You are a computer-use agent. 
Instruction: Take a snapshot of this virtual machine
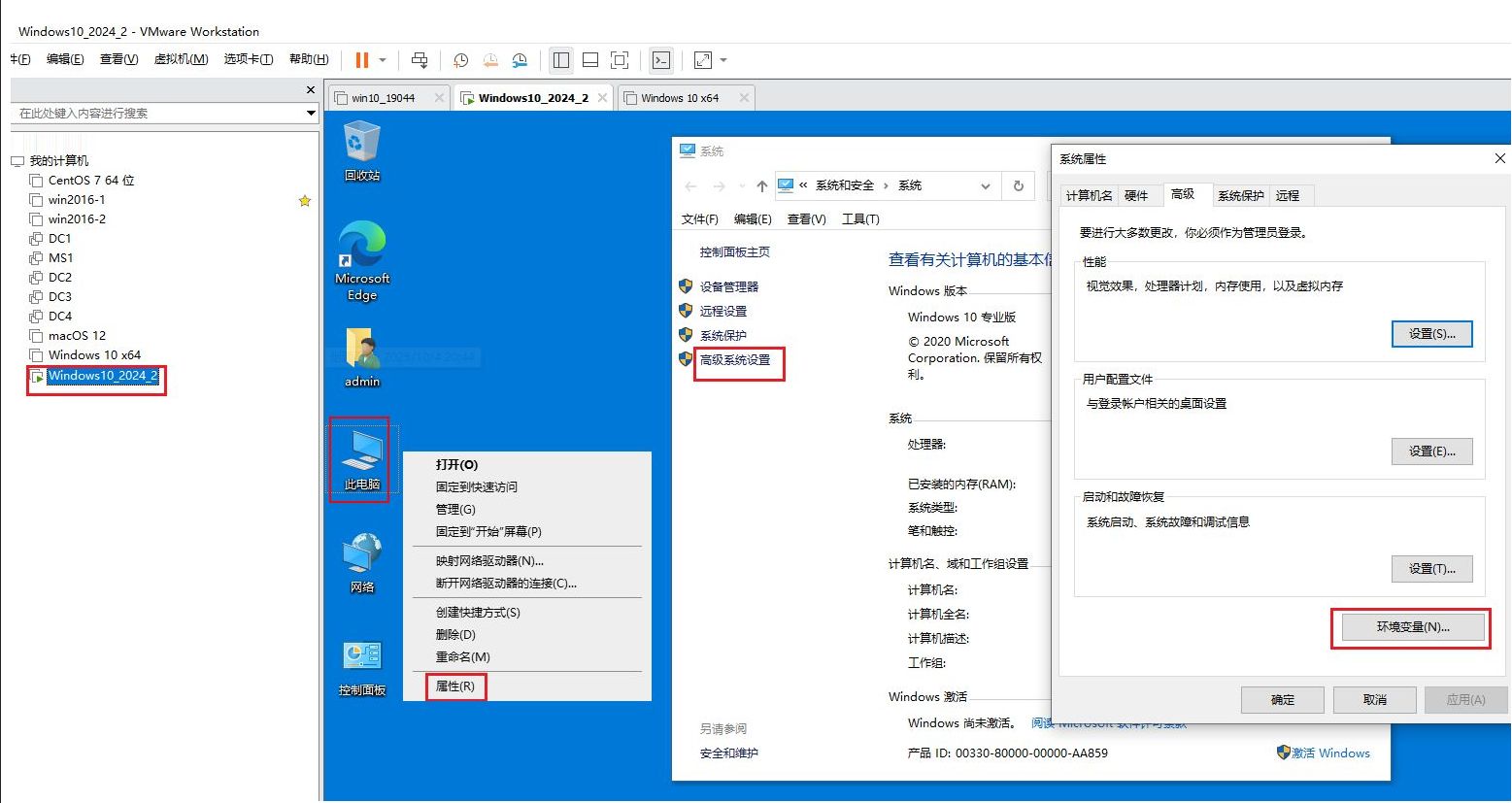(461, 60)
